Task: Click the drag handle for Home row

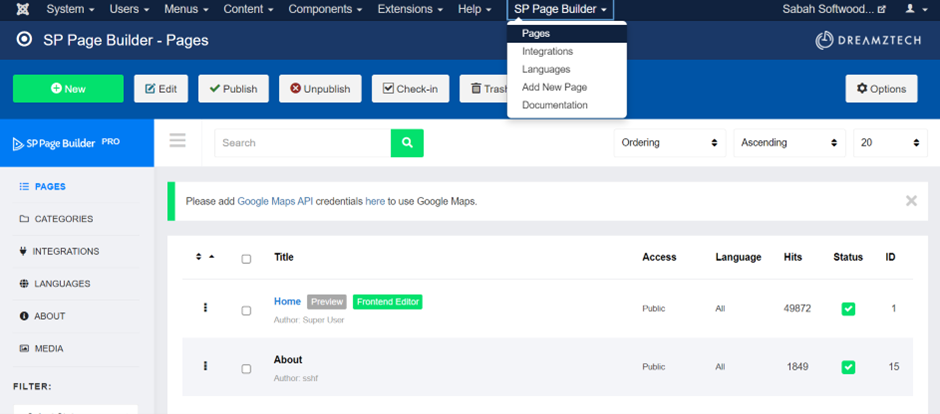Action: (x=205, y=307)
